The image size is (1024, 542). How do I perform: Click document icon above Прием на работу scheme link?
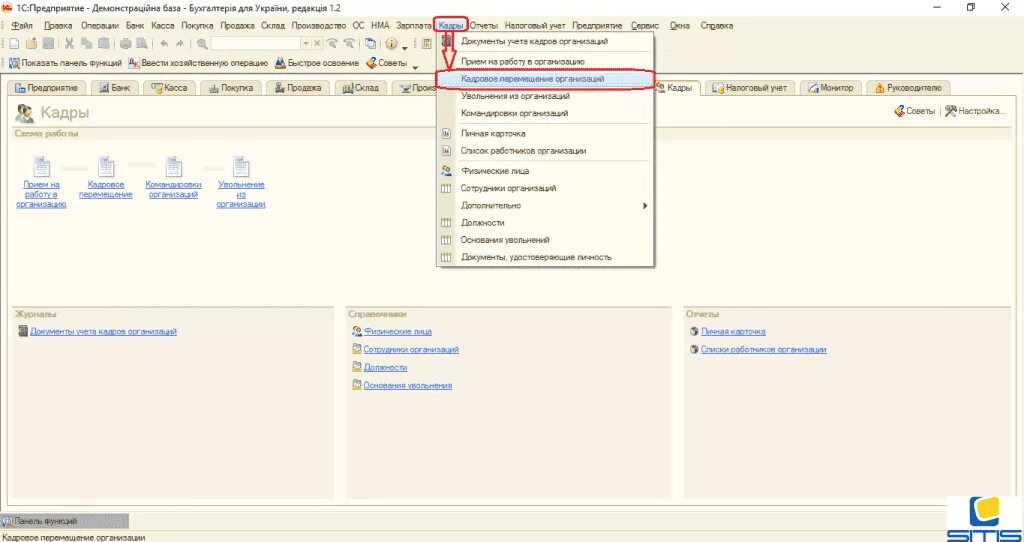point(41,167)
